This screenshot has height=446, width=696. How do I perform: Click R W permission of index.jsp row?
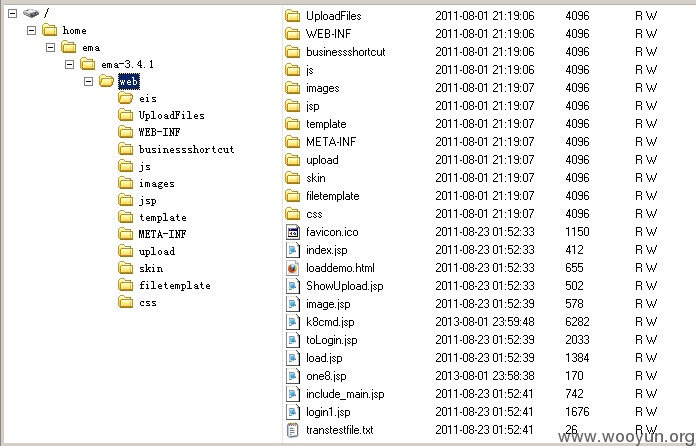(x=646, y=250)
